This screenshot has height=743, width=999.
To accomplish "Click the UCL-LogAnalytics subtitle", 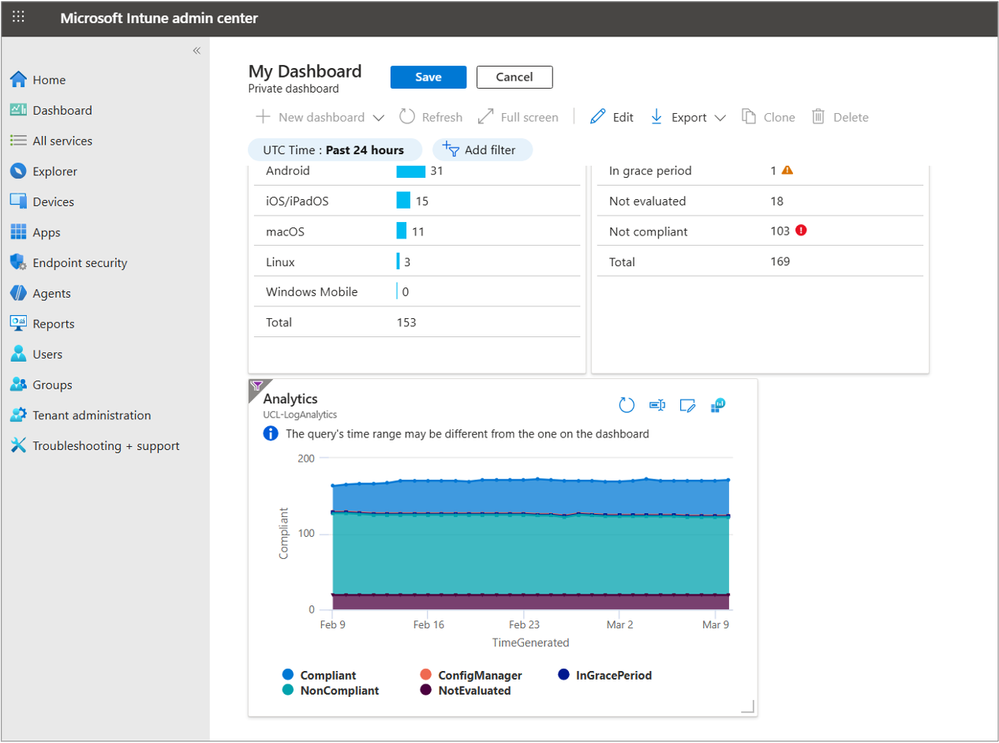I will (x=300, y=415).
